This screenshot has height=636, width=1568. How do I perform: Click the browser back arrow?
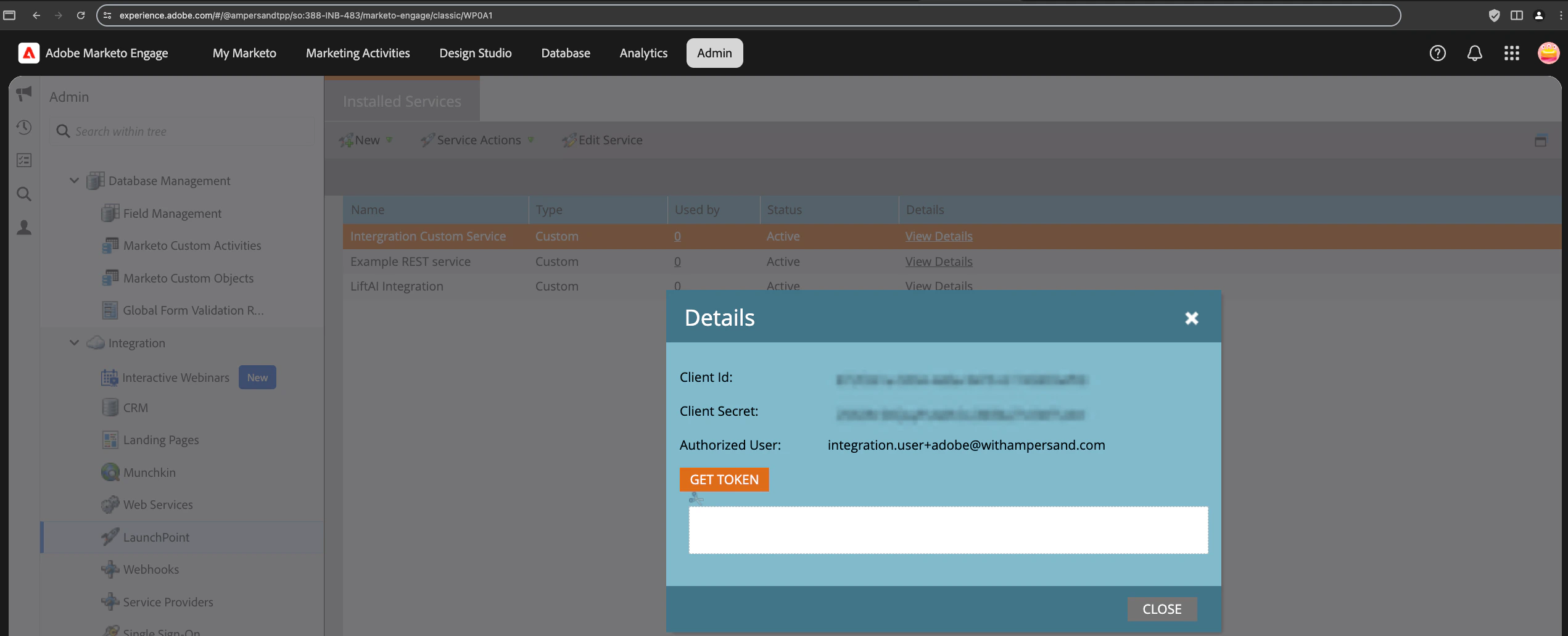pos(36,15)
